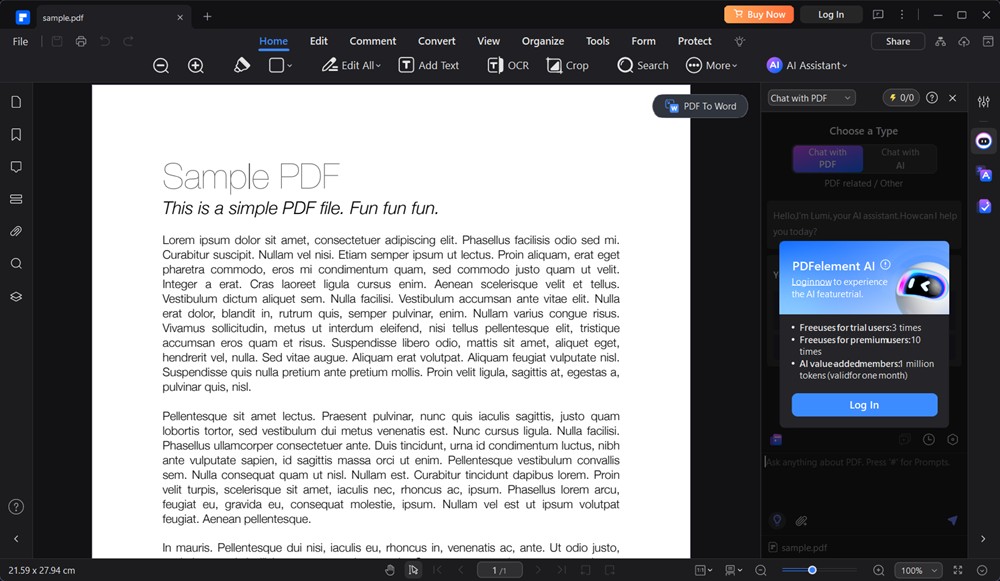Select the Chat with PDF type option

827,158
